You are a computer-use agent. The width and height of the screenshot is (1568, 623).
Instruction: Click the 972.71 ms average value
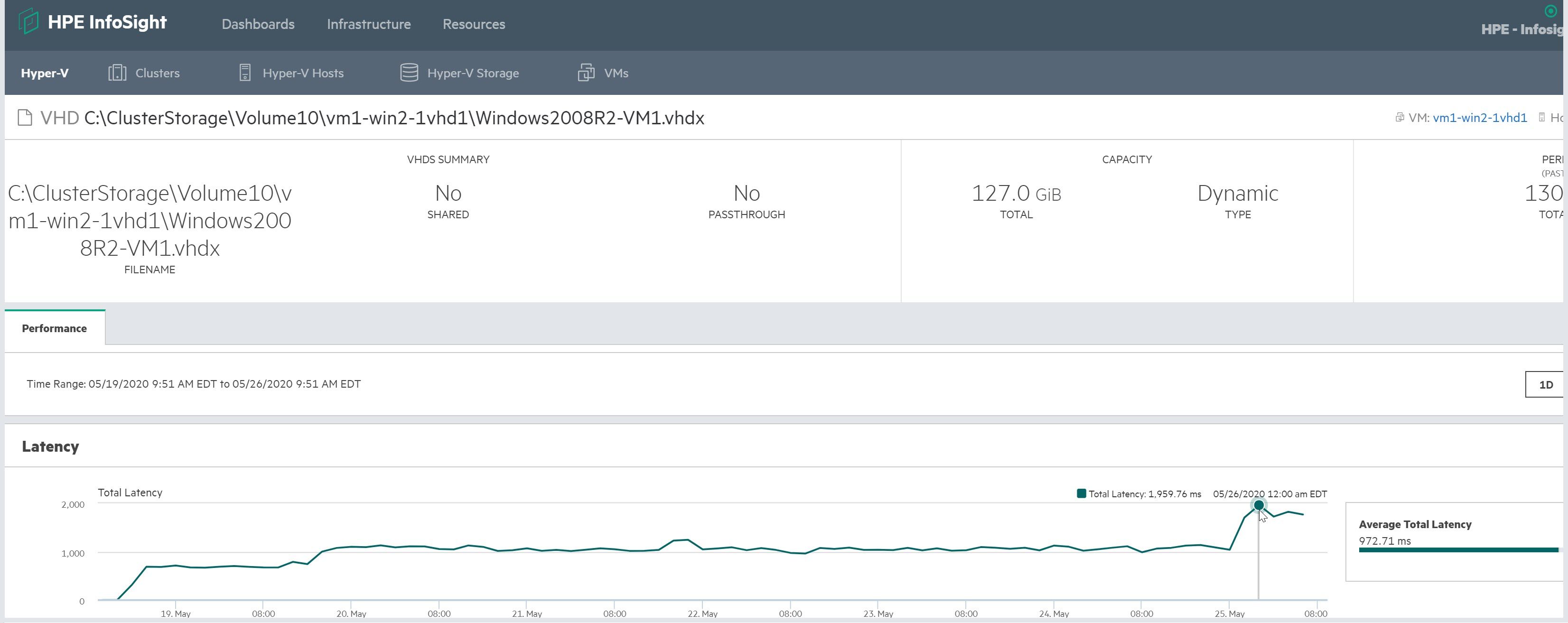tap(1385, 541)
